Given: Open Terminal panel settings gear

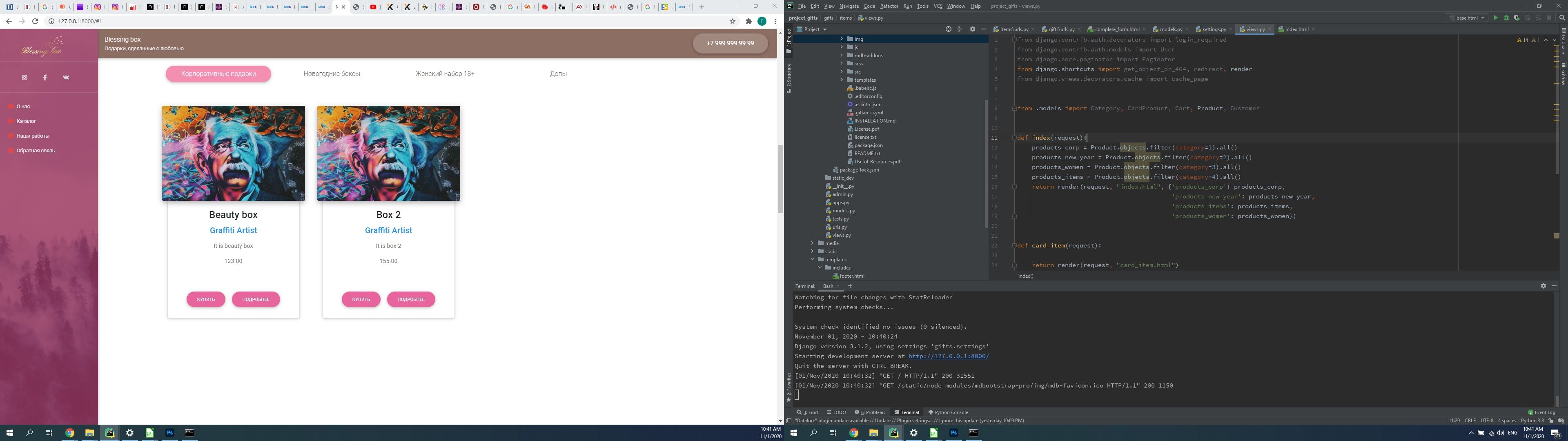Looking at the screenshot, I should point(1543,286).
